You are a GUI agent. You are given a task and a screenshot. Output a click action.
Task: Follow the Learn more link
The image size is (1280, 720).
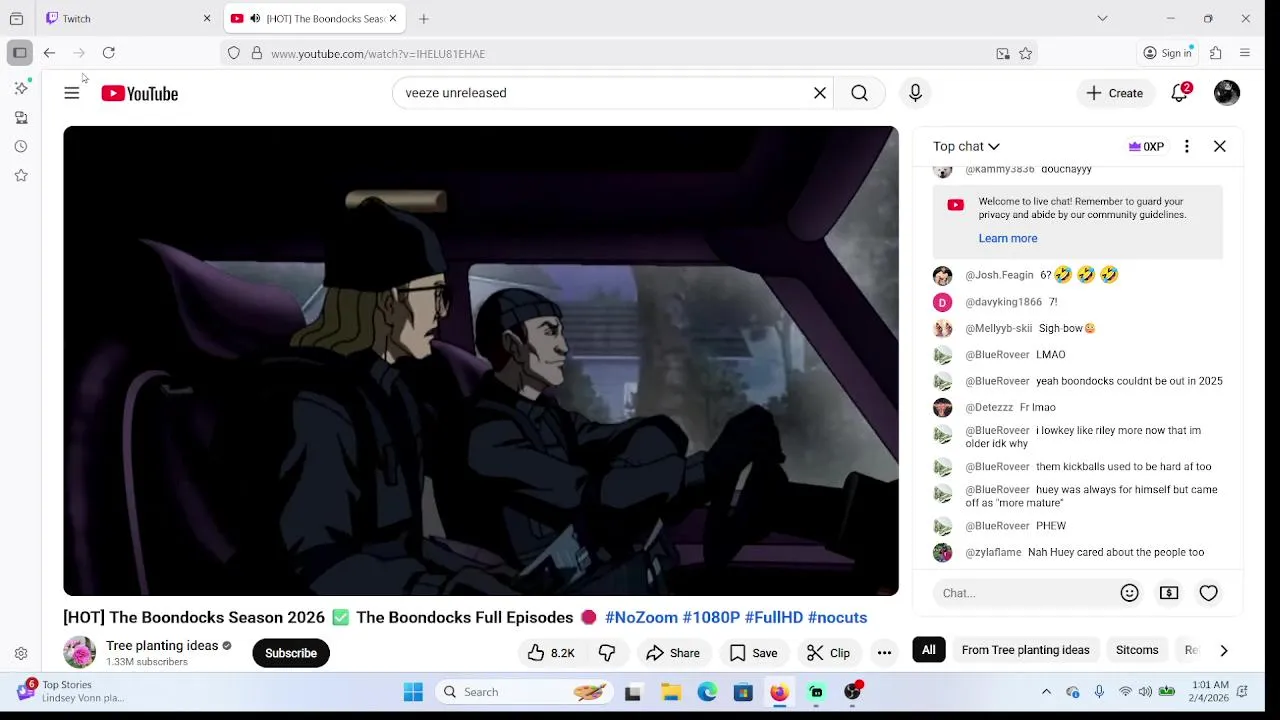pos(1007,238)
